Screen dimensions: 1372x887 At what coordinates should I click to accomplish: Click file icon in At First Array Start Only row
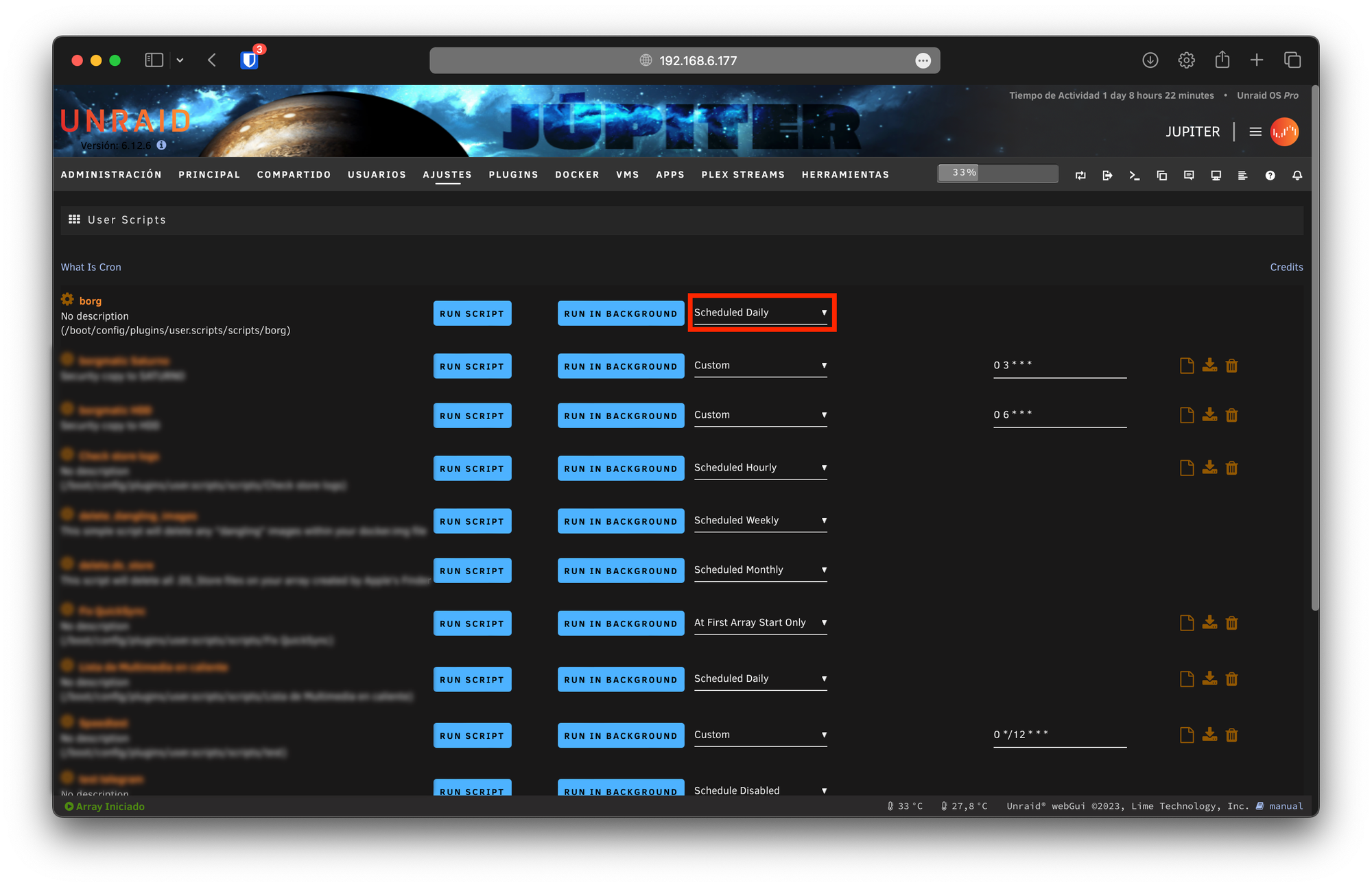1186,623
